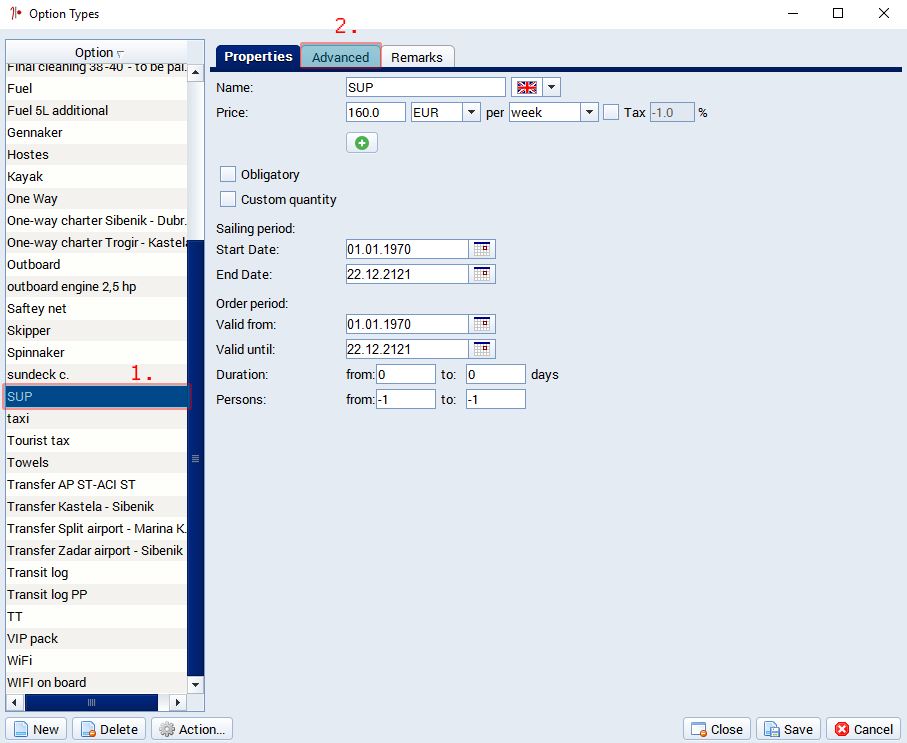Viewport: 907px width, 743px height.
Task: Focus the Duration to field
Action: 496,374
